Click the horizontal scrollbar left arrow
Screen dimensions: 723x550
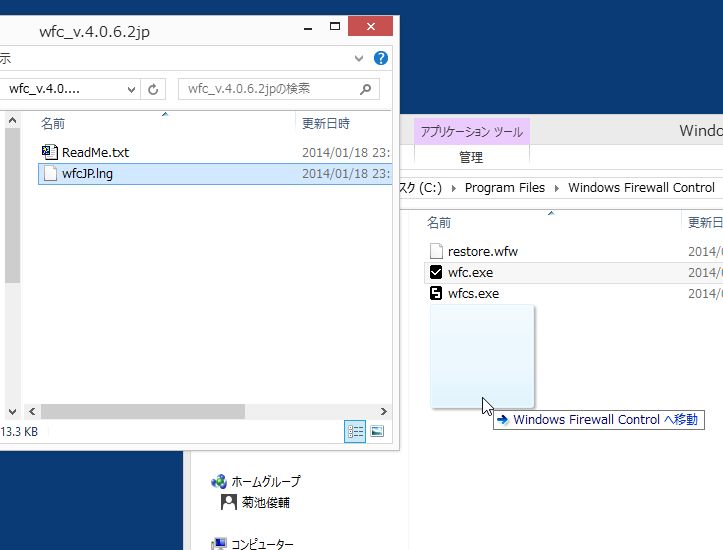[32, 411]
